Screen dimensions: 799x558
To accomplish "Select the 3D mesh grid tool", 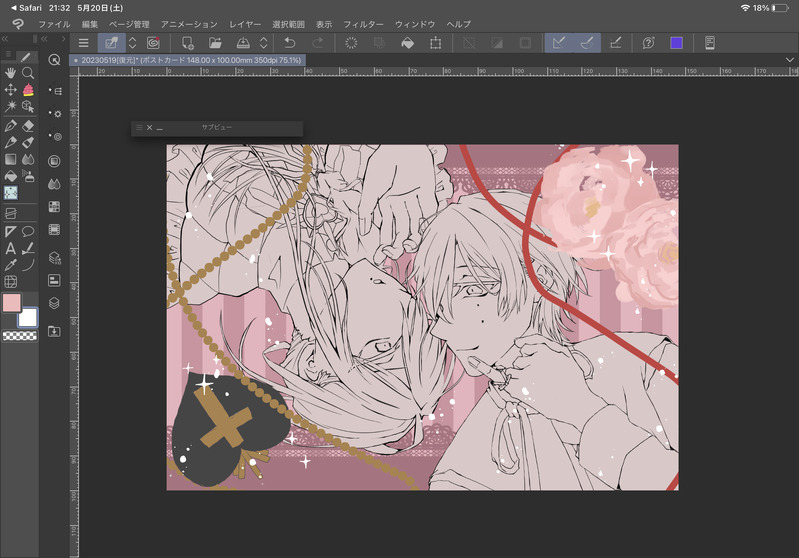I will 10,281.
